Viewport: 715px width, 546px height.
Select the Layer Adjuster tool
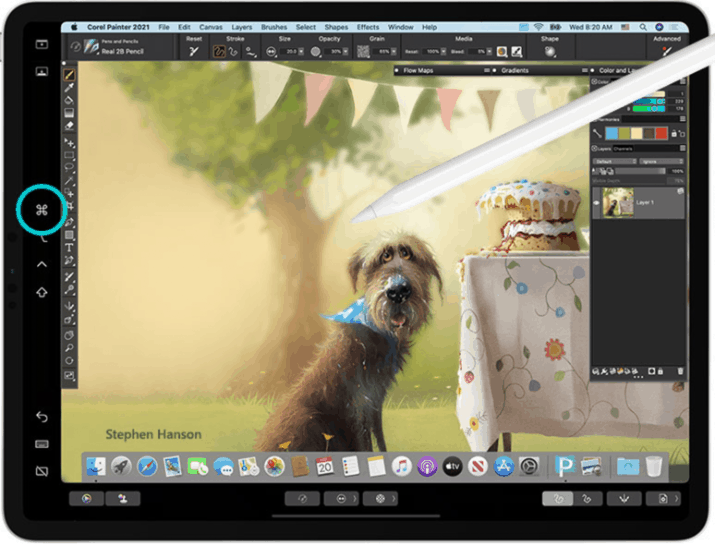(69, 143)
